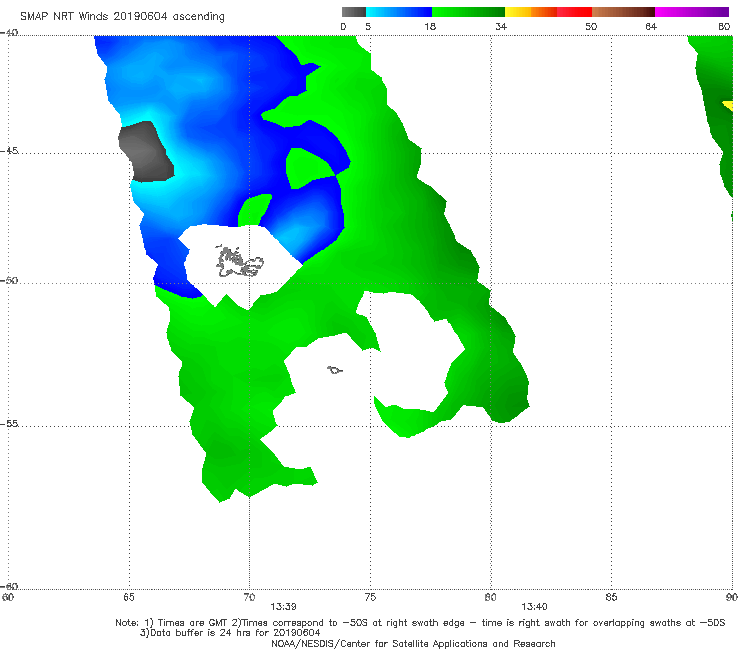740x650 pixels.
Task: Click the gray 0-5 knot segment of the colorbar
Action: [x=354, y=12]
